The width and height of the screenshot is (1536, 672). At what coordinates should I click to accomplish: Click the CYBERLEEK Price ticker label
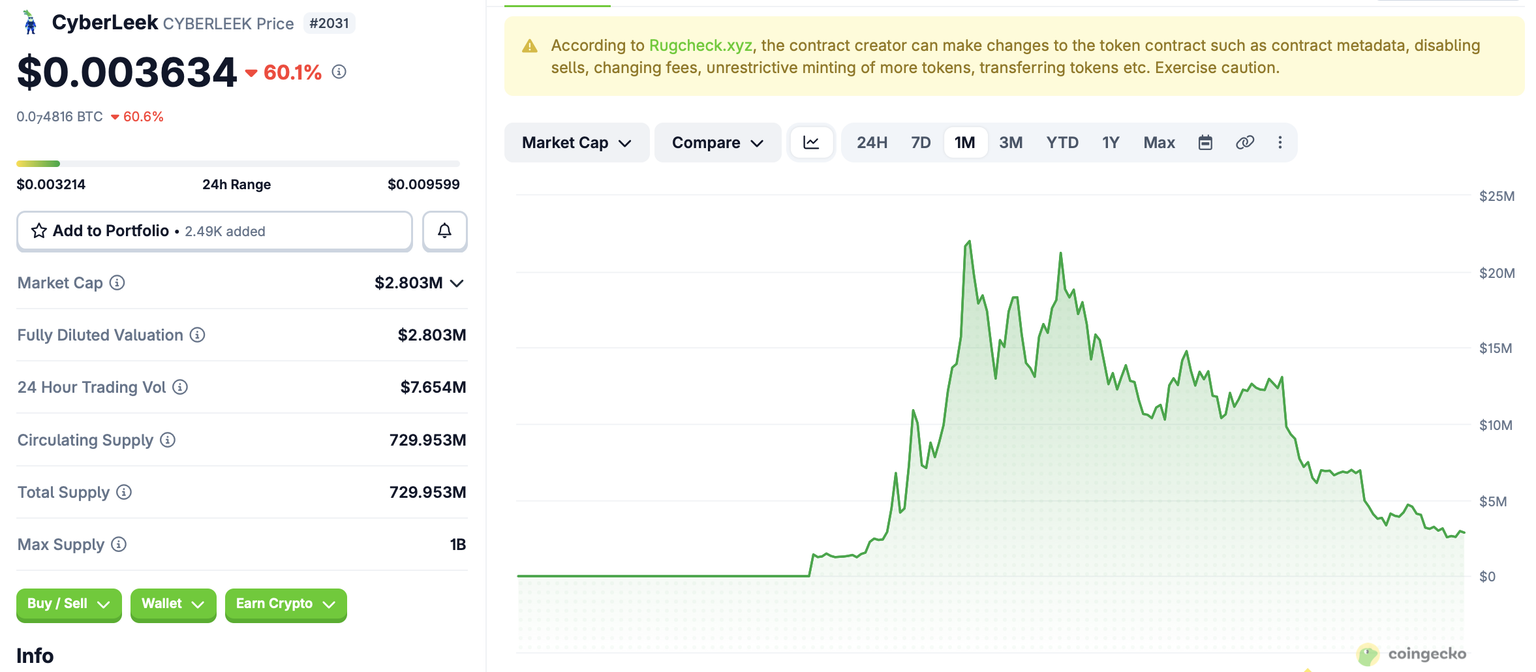[x=228, y=23]
